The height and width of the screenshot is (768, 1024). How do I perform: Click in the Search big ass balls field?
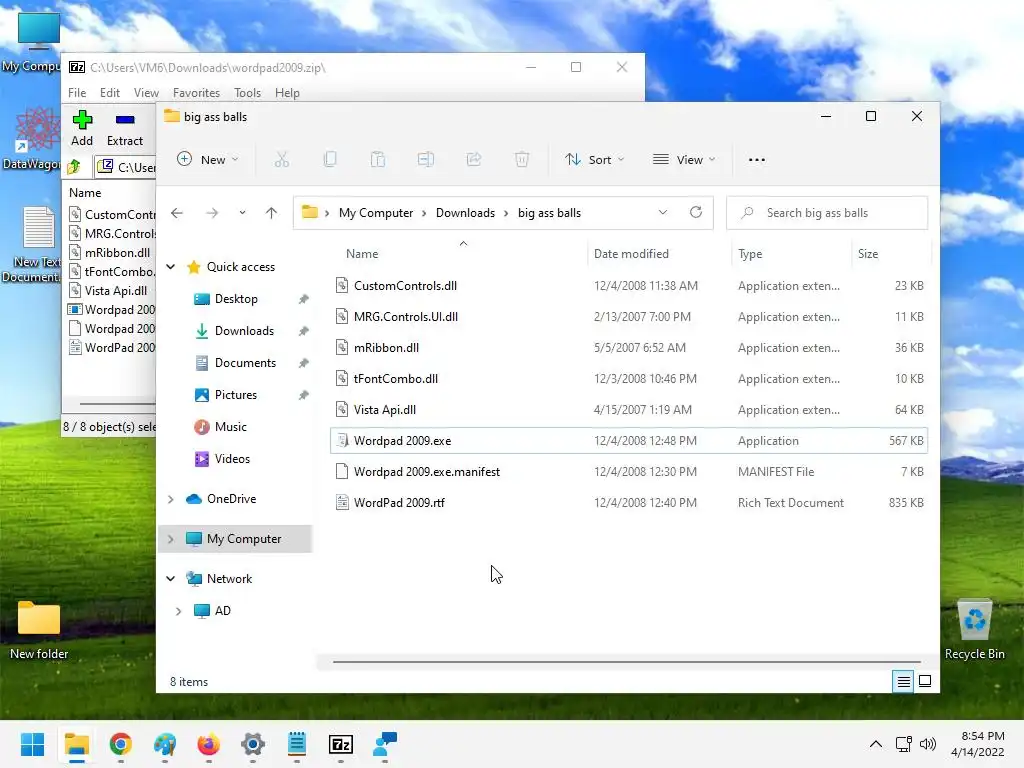pos(827,213)
